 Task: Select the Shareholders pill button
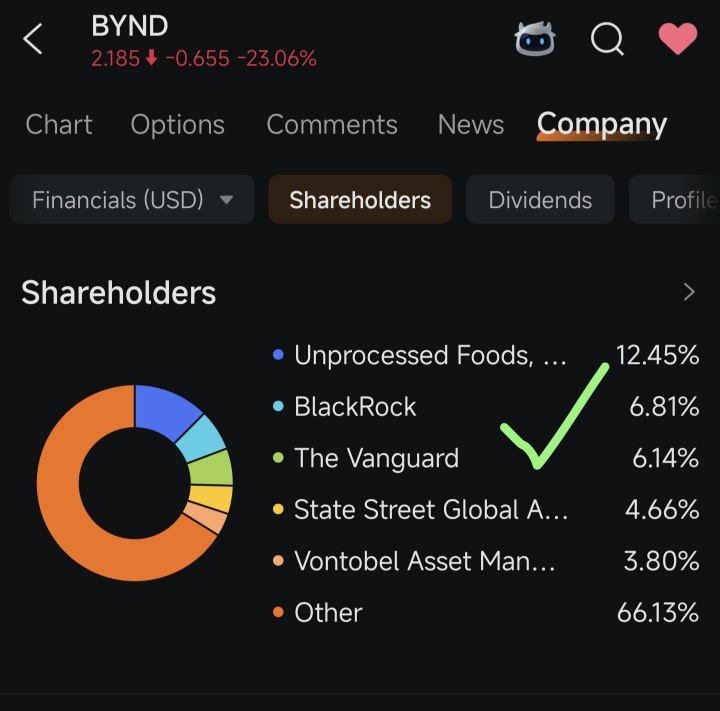[360, 199]
